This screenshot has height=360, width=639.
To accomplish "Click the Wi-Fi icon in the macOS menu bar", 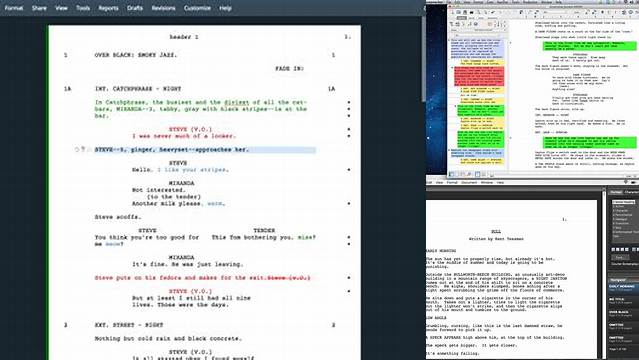I will (x=626, y=182).
